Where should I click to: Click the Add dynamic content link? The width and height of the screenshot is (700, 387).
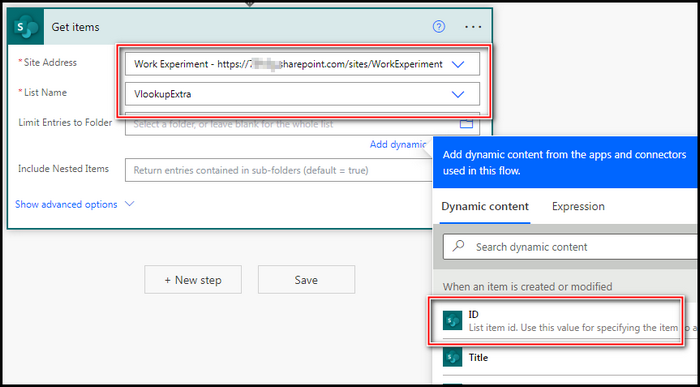(398, 145)
